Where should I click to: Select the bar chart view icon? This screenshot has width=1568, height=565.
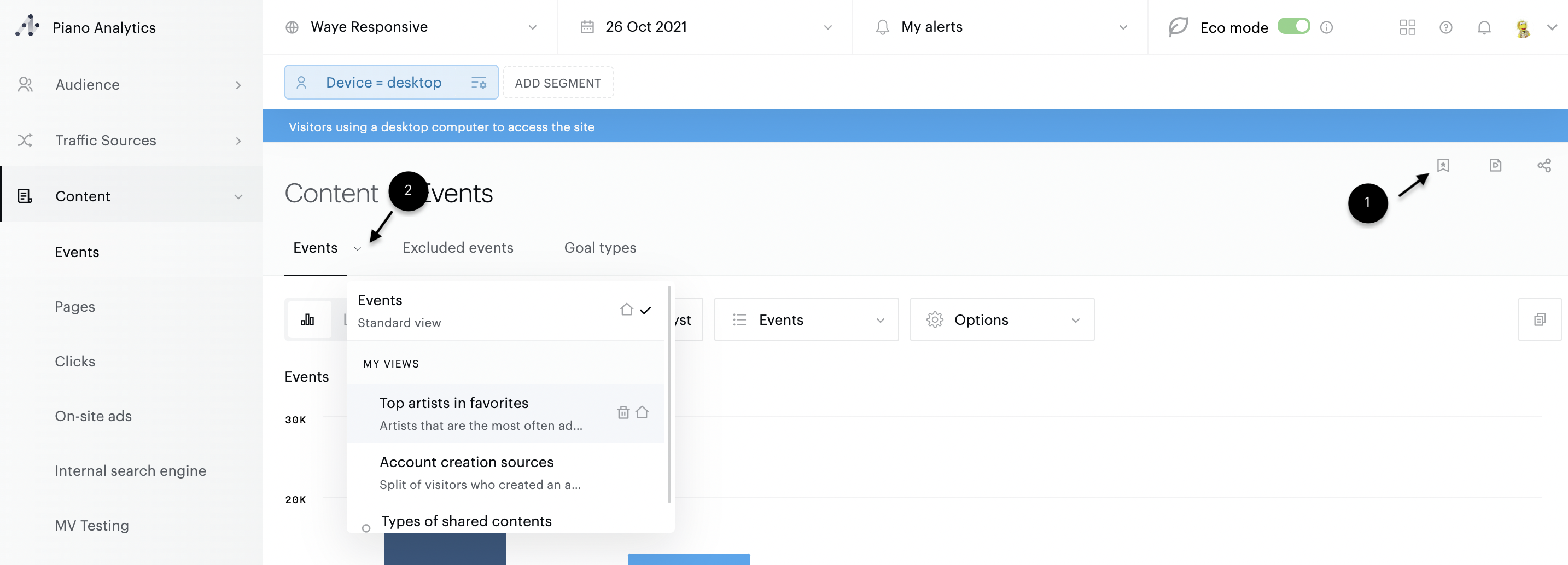tap(307, 319)
